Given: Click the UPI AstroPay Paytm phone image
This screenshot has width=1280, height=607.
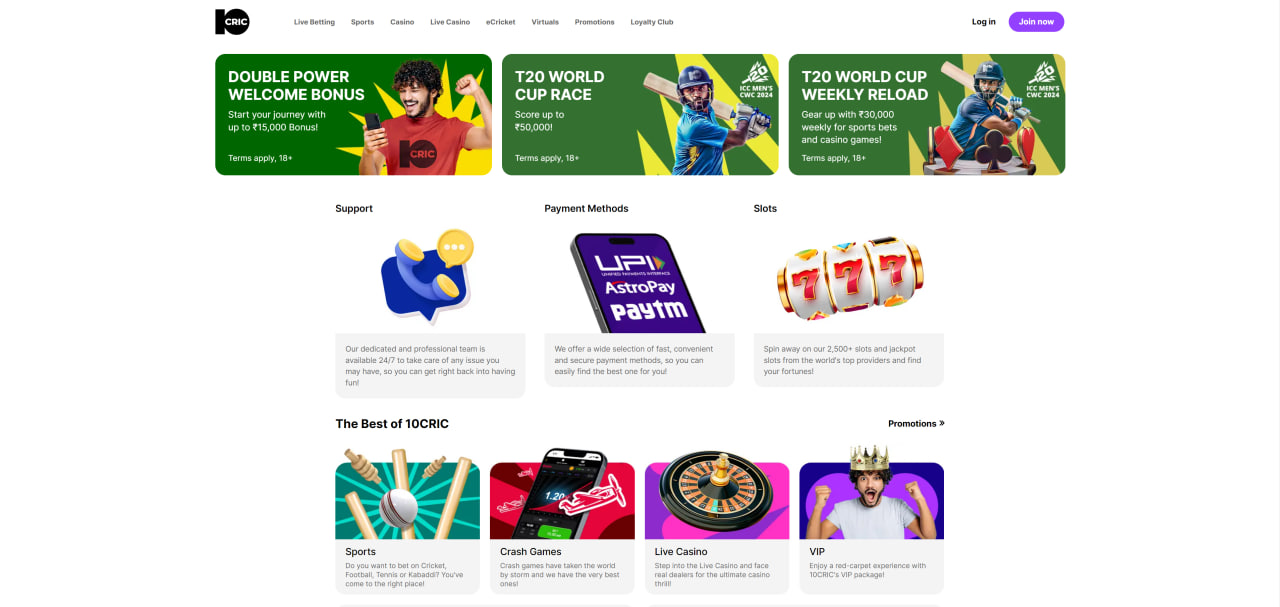Looking at the screenshot, I should (638, 283).
